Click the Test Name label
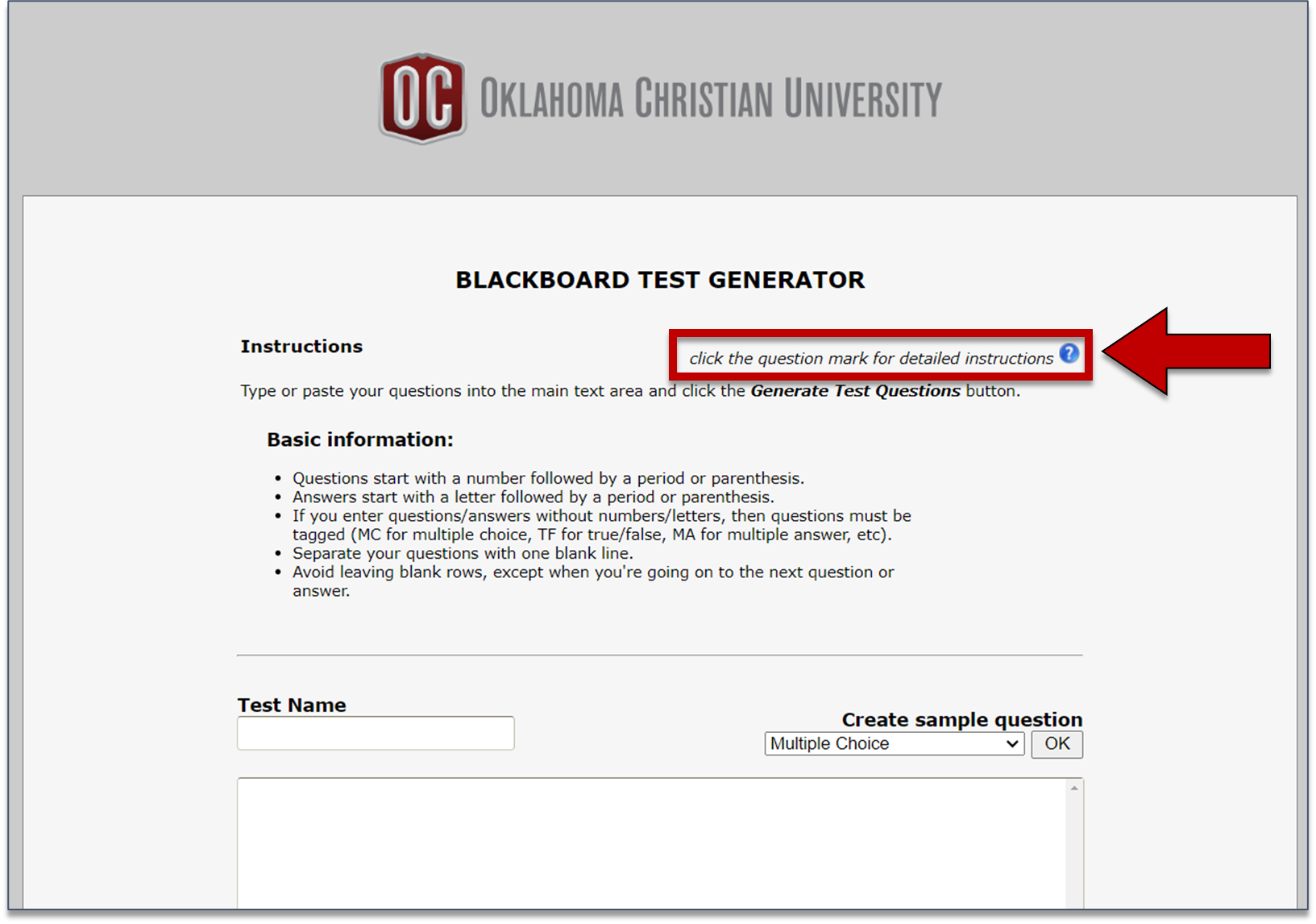Image resolution: width=1316 pixels, height=924 pixels. tap(292, 705)
